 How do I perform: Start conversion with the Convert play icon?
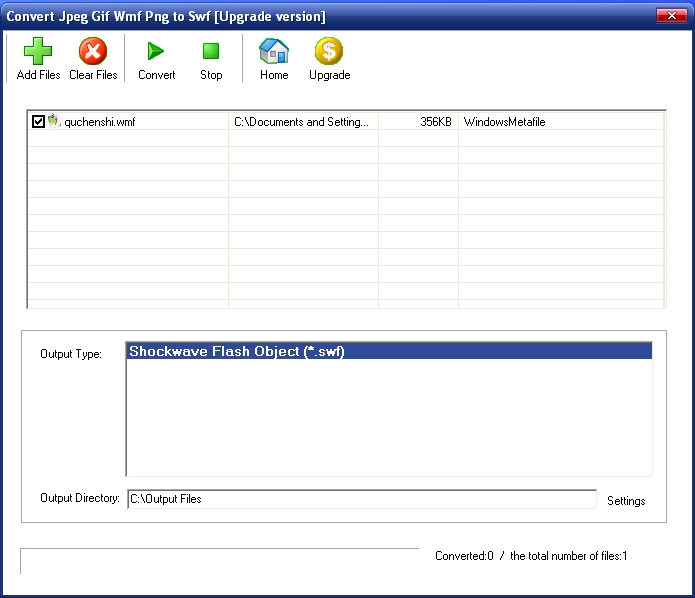coord(156,51)
